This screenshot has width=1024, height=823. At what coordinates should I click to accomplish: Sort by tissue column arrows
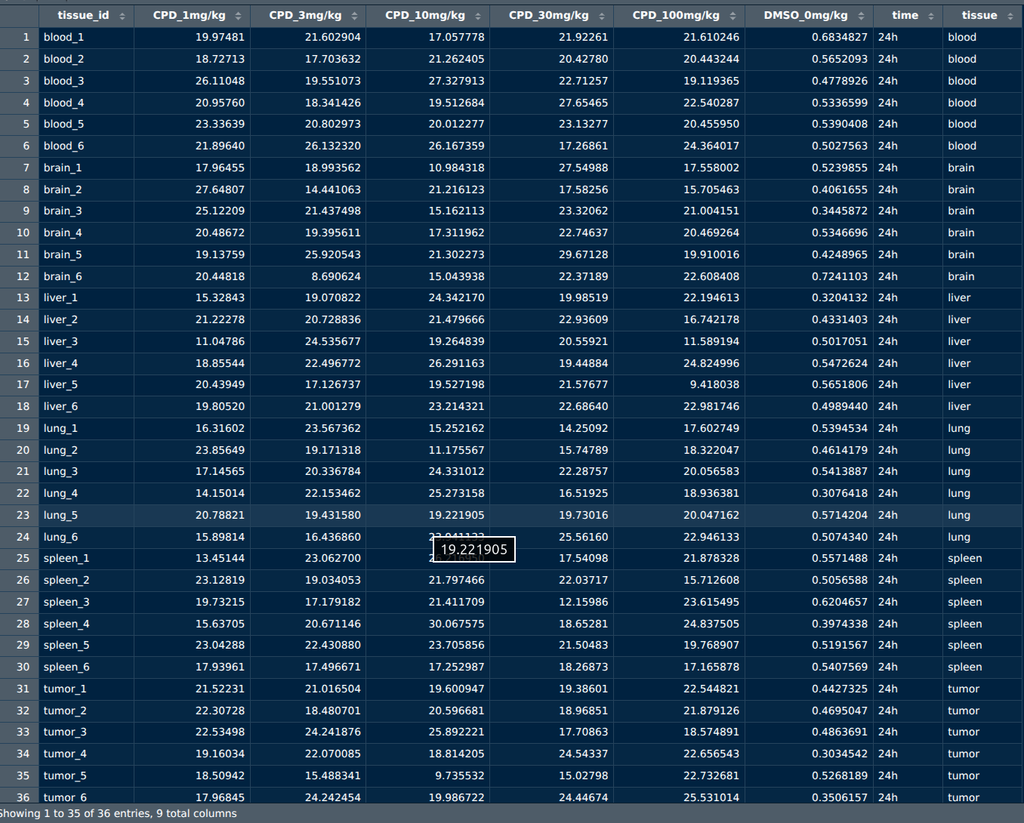[1010, 16]
